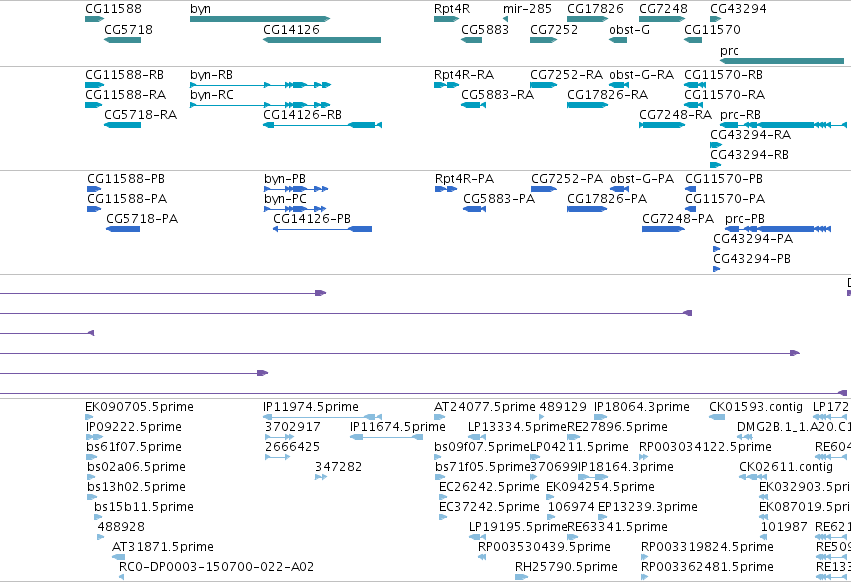Select the byn-RC transcript label

(212, 94)
